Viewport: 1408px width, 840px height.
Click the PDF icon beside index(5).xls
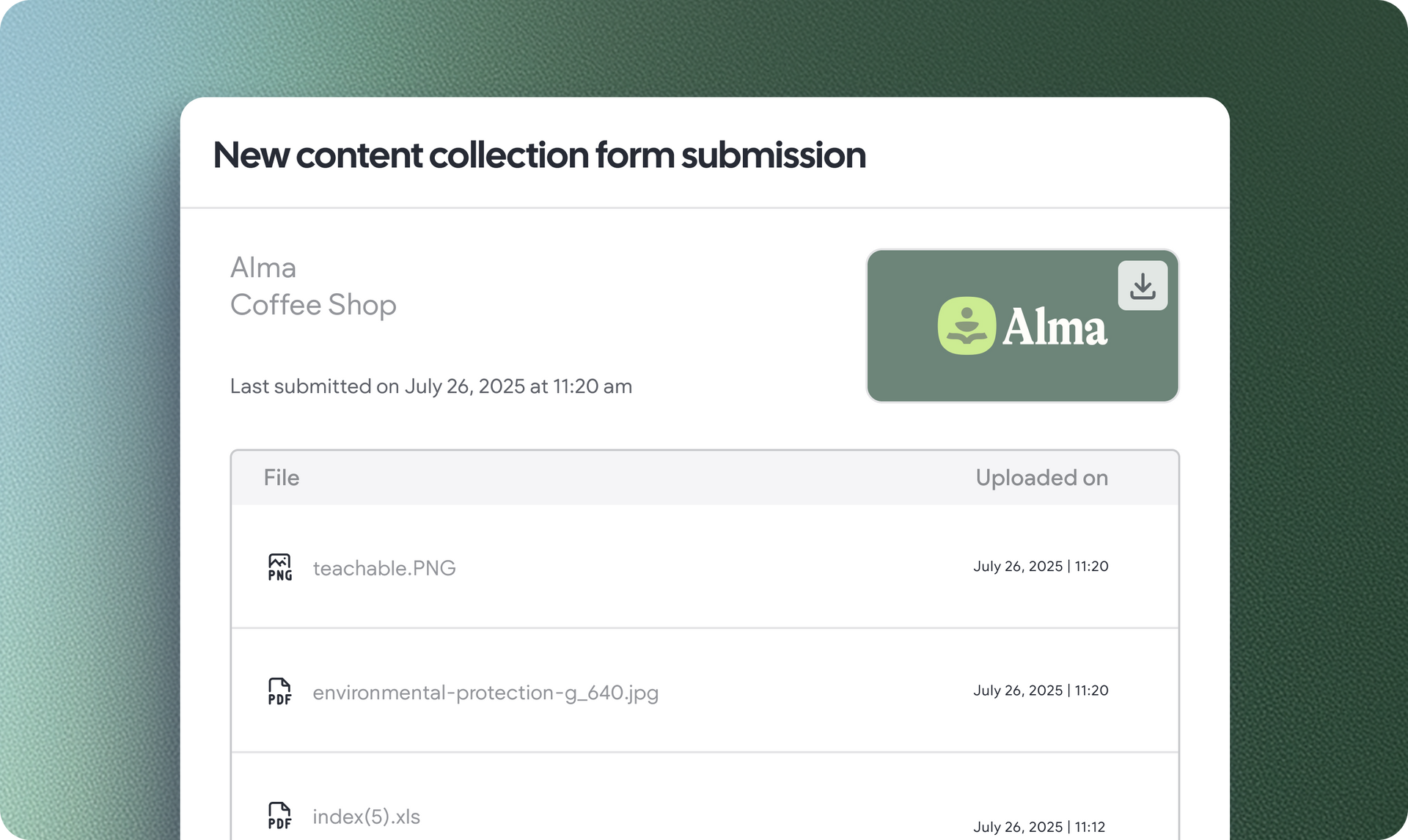click(x=279, y=816)
